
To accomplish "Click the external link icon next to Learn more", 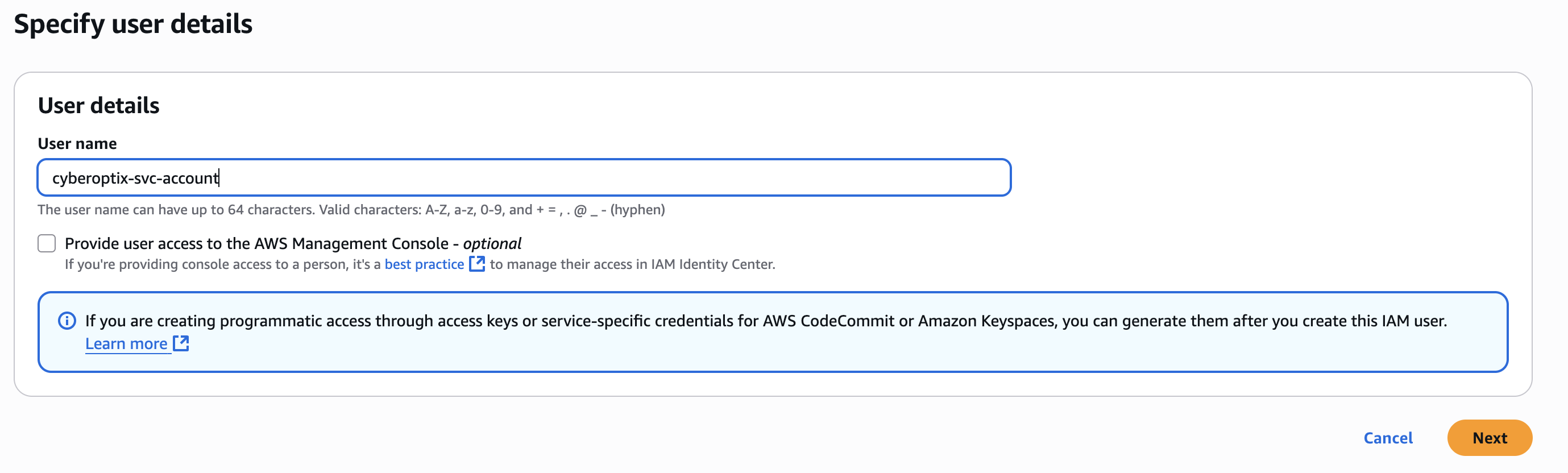I will pyautogui.click(x=180, y=343).
